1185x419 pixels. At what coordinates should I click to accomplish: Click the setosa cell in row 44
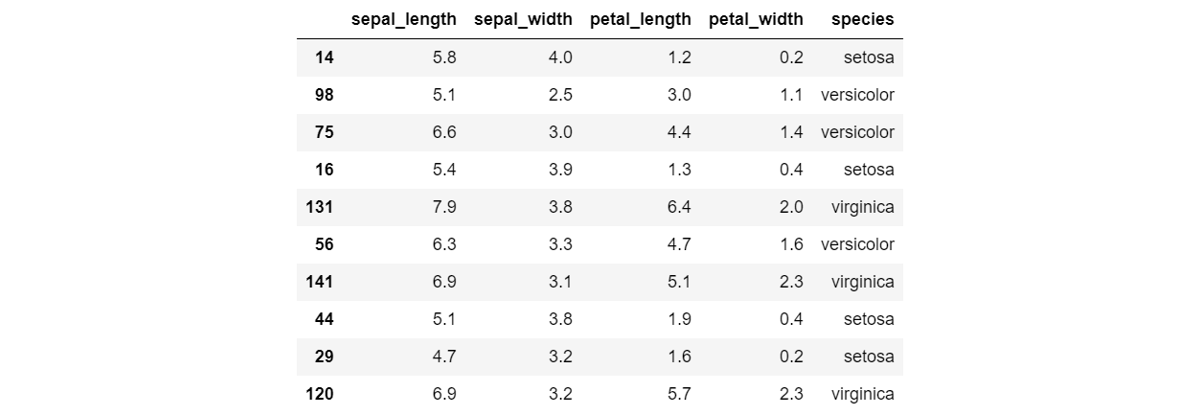868,319
